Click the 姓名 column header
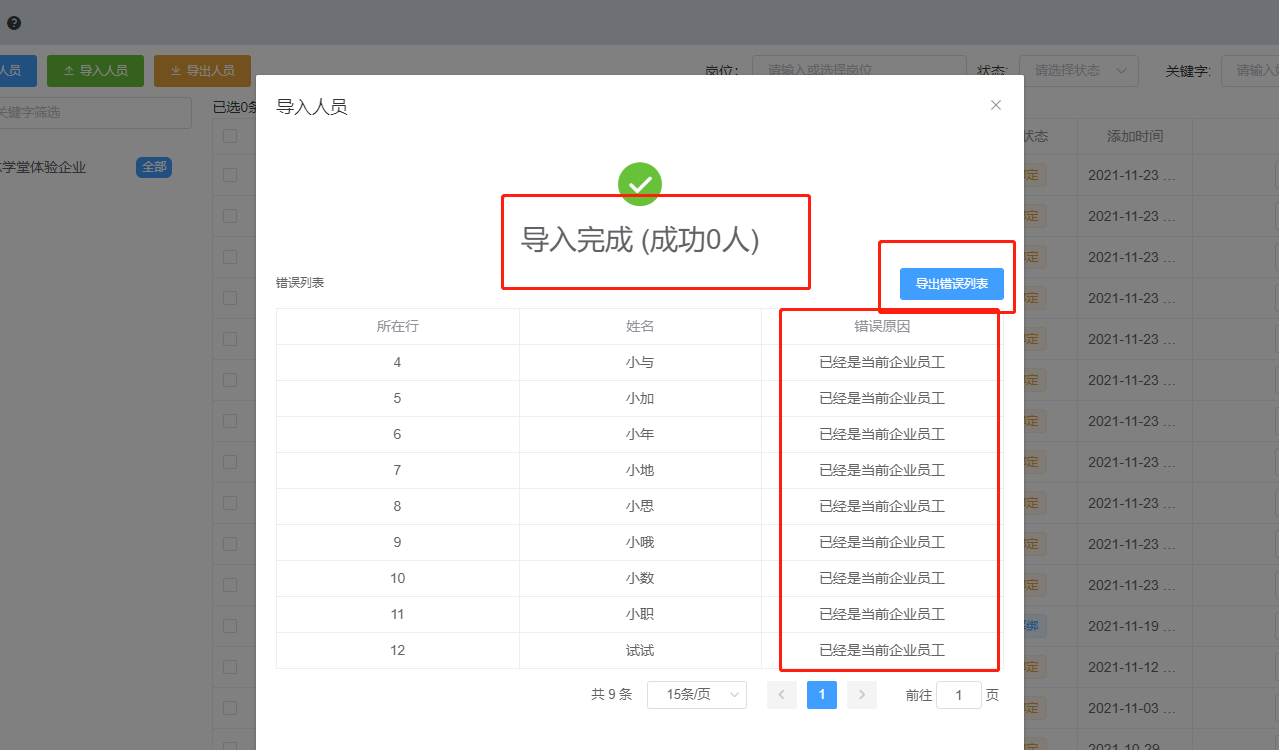 (x=640, y=326)
